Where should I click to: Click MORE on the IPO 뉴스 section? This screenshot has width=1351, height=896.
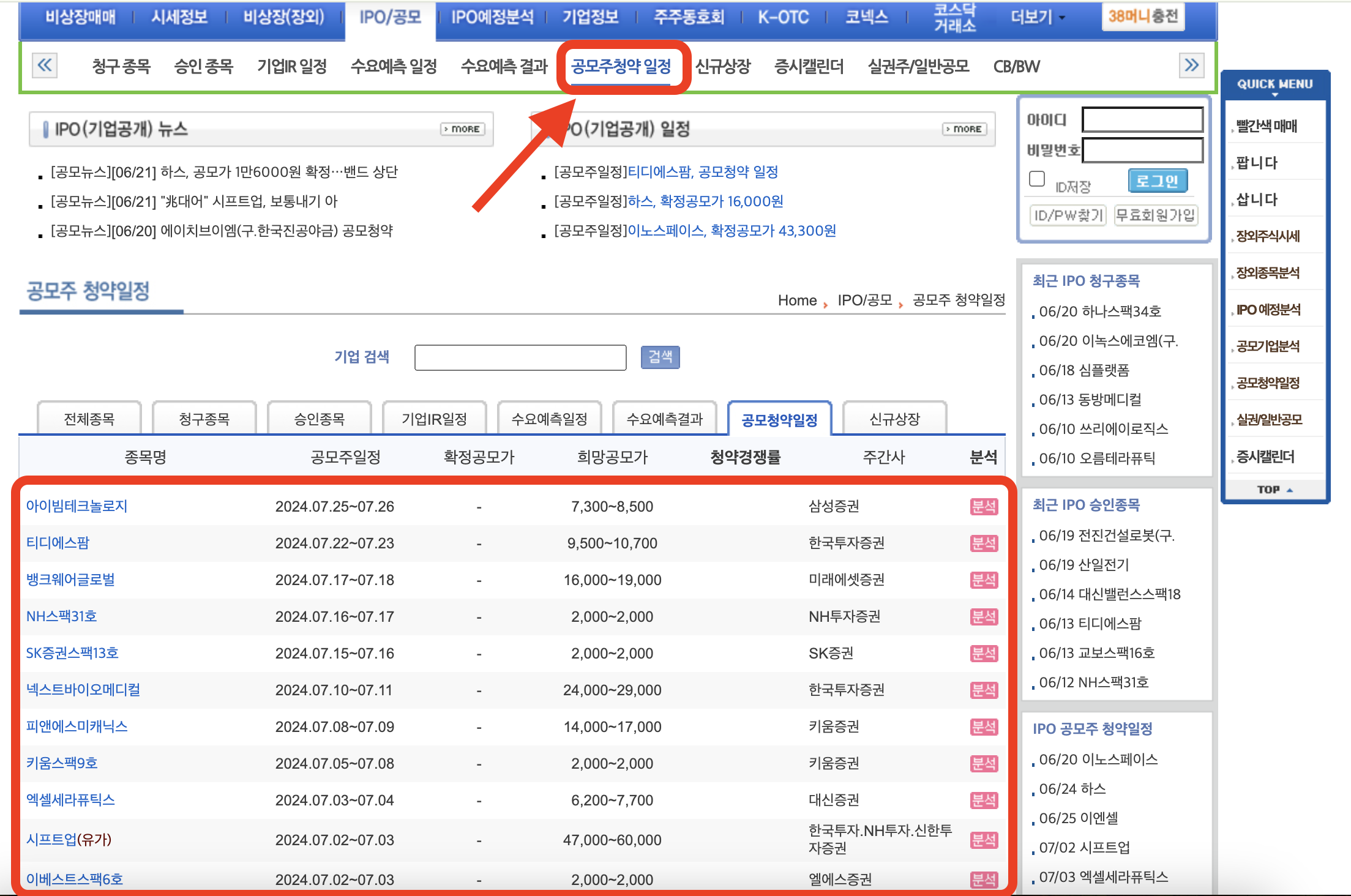click(461, 129)
